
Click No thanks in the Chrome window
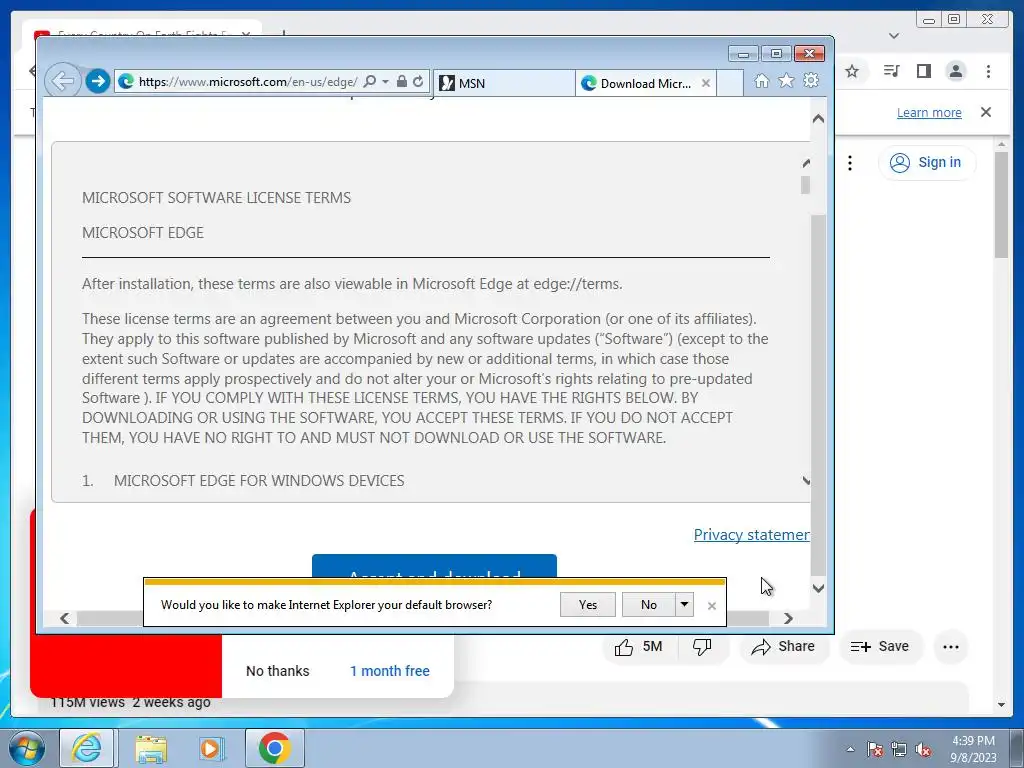pyautogui.click(x=278, y=671)
